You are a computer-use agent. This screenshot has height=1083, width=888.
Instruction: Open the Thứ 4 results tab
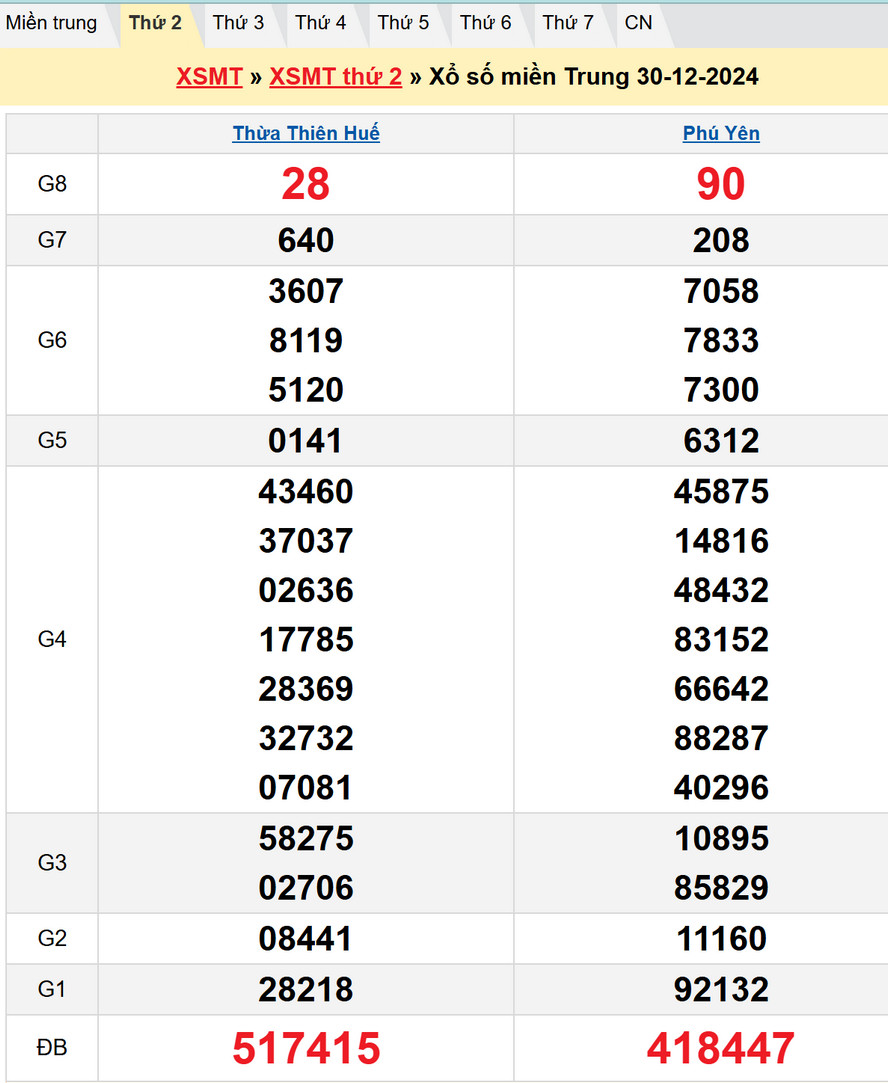coord(321,23)
